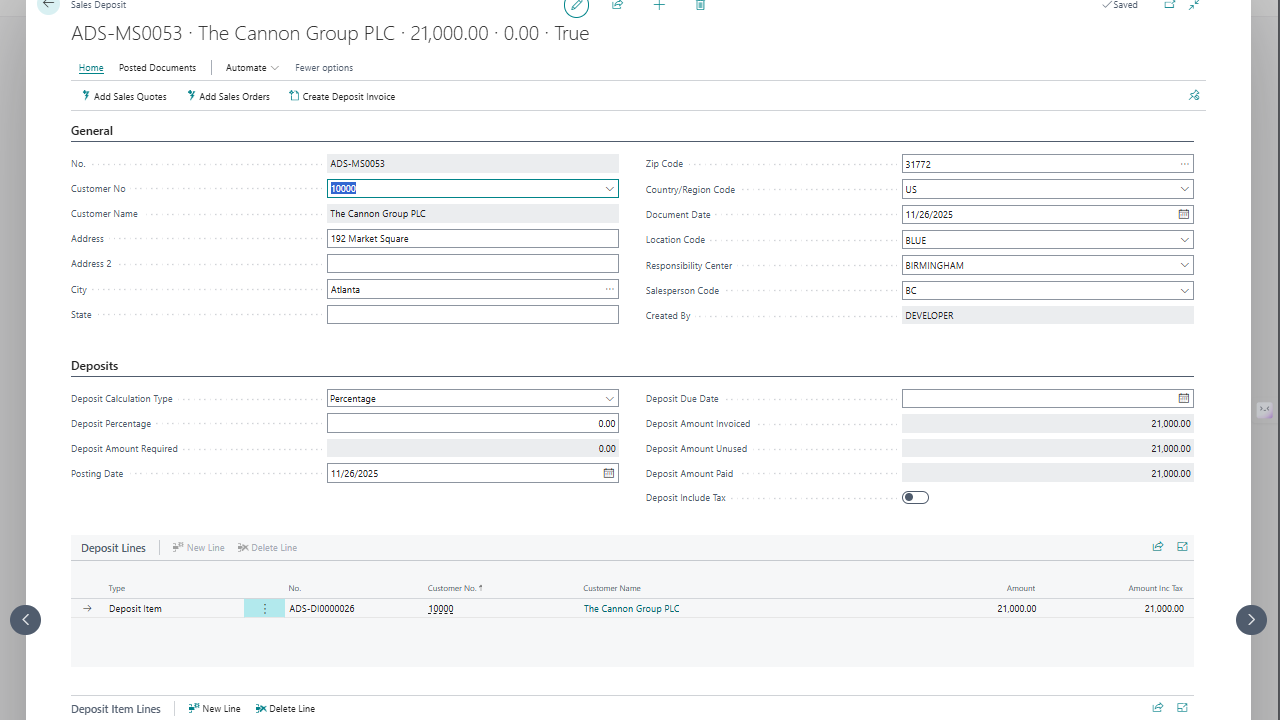Viewport: 1280px width, 720px height.
Task: Switch to Posted Documents tab
Action: (x=157, y=68)
